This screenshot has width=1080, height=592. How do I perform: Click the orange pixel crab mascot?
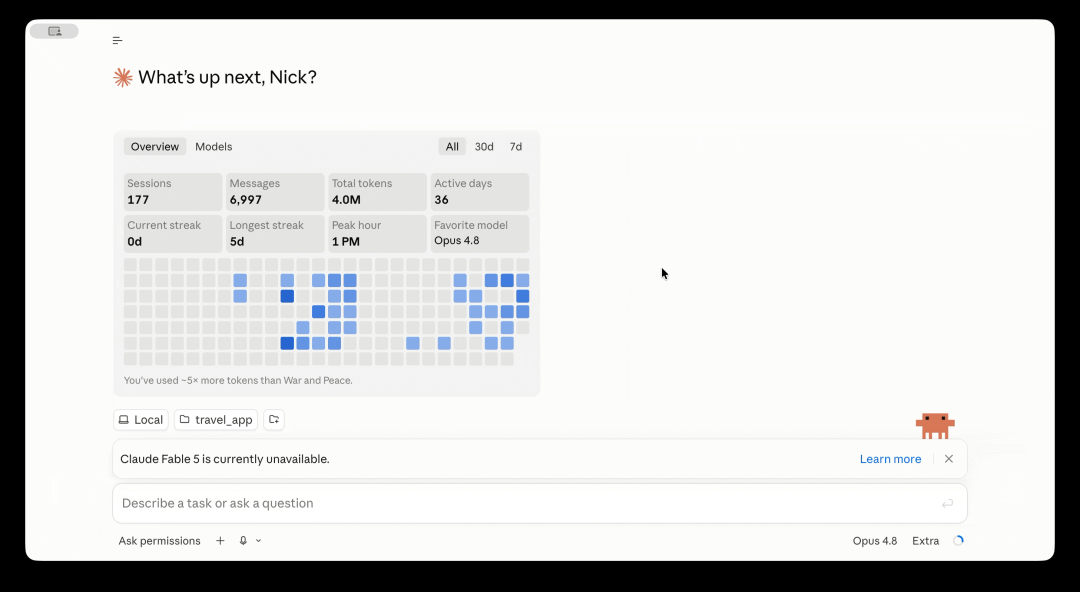point(935,426)
